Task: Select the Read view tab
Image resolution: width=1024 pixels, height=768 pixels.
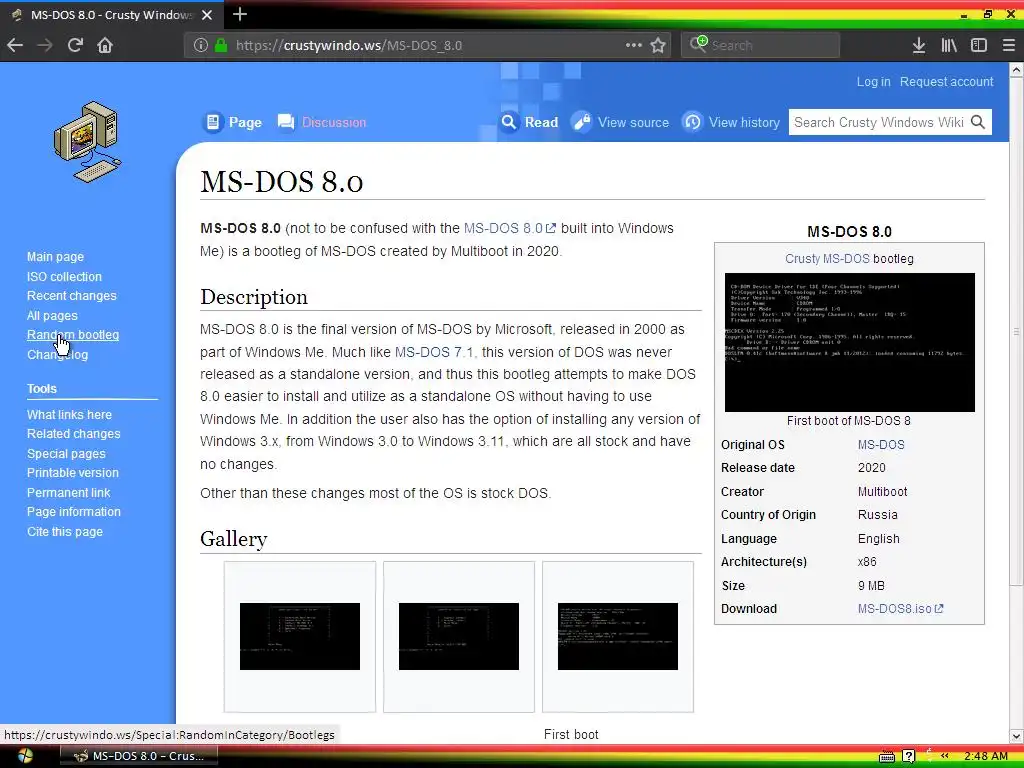Action: tap(530, 122)
